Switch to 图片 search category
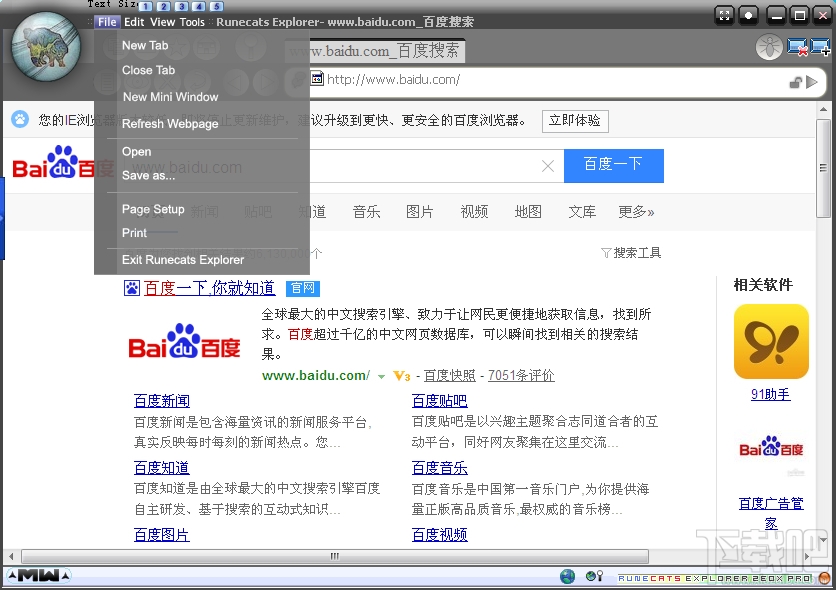 pyautogui.click(x=420, y=212)
